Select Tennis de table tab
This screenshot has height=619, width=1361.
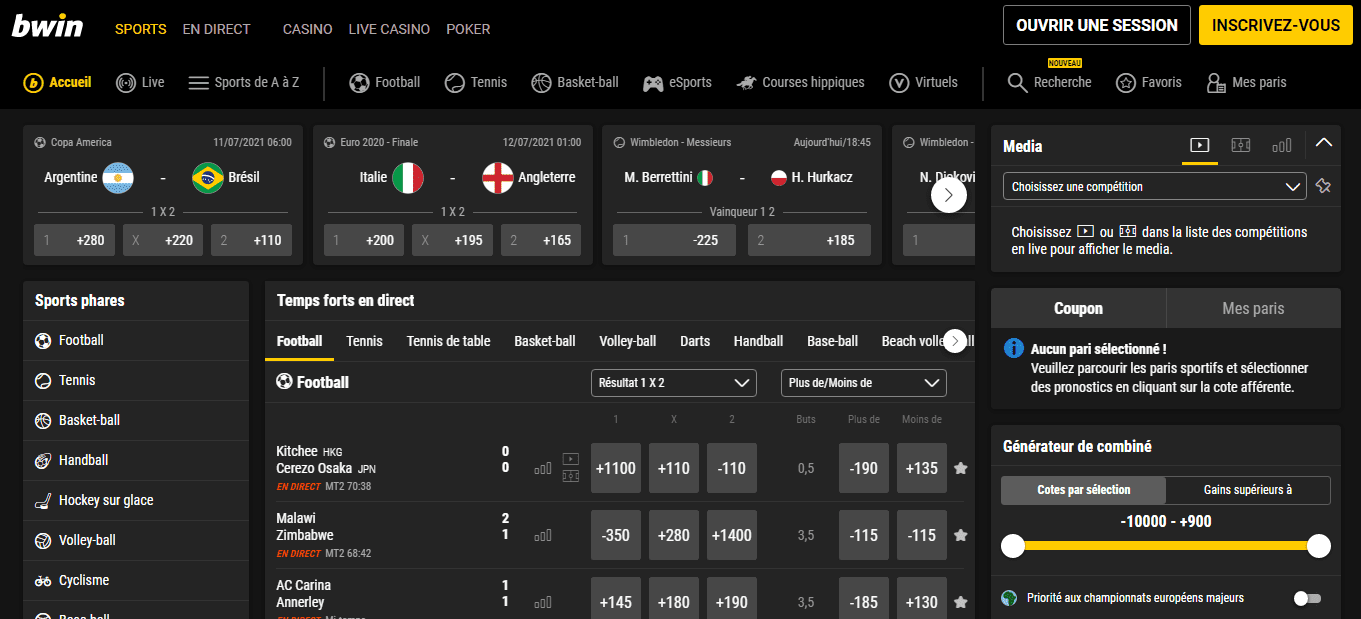(x=449, y=341)
